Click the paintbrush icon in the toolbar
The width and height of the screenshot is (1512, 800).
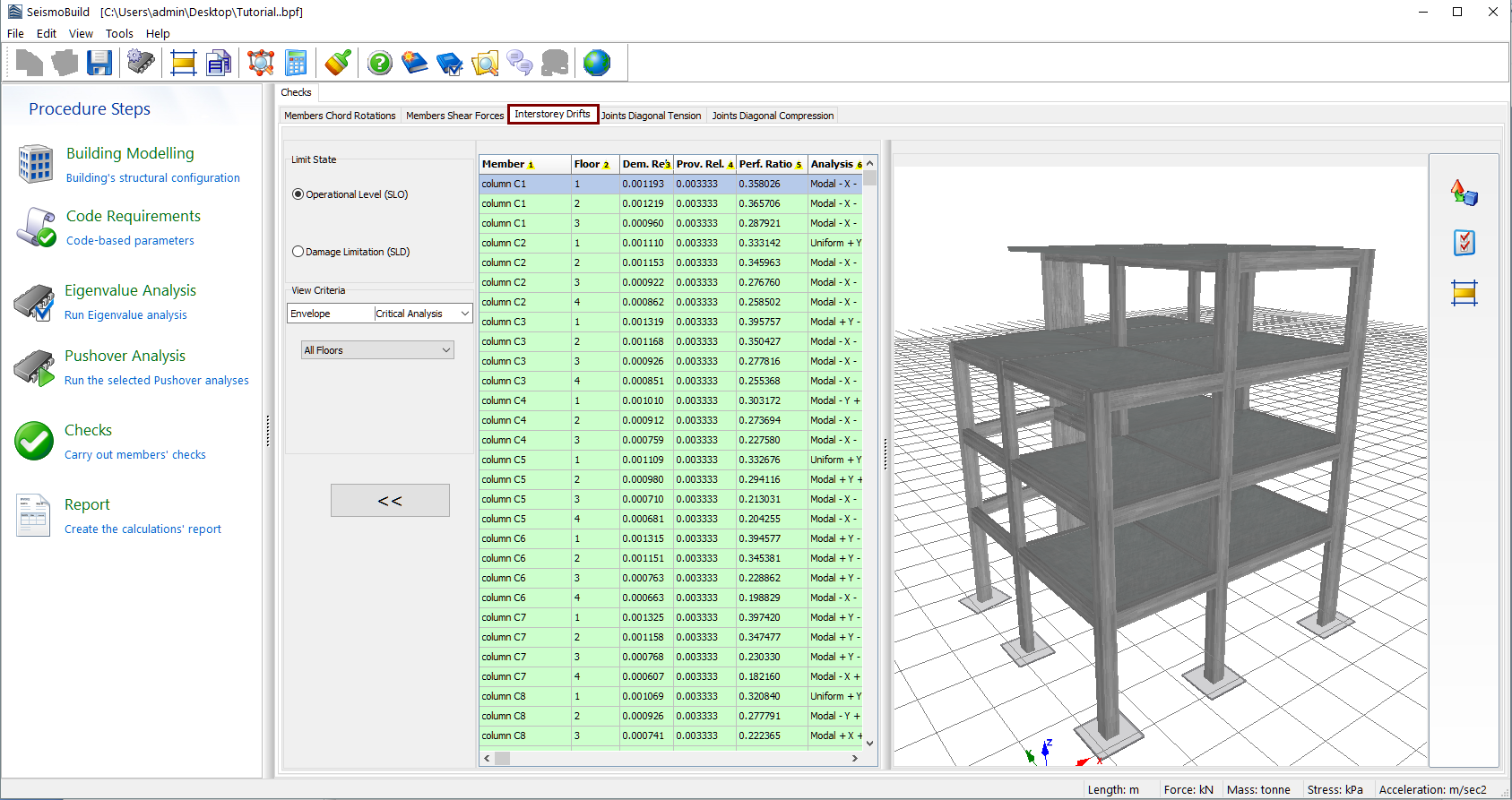tap(338, 63)
